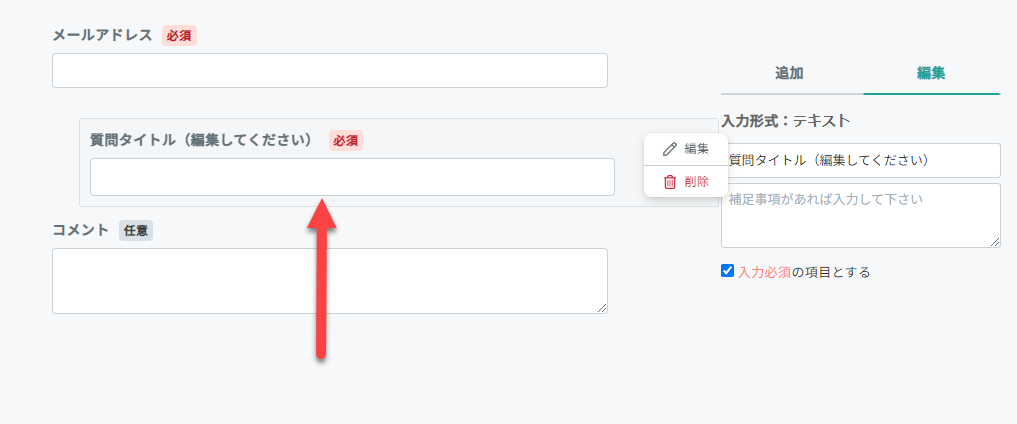Click the 入力形式：テキスト heading
Viewport: 1017px width, 424px height.
[785, 121]
